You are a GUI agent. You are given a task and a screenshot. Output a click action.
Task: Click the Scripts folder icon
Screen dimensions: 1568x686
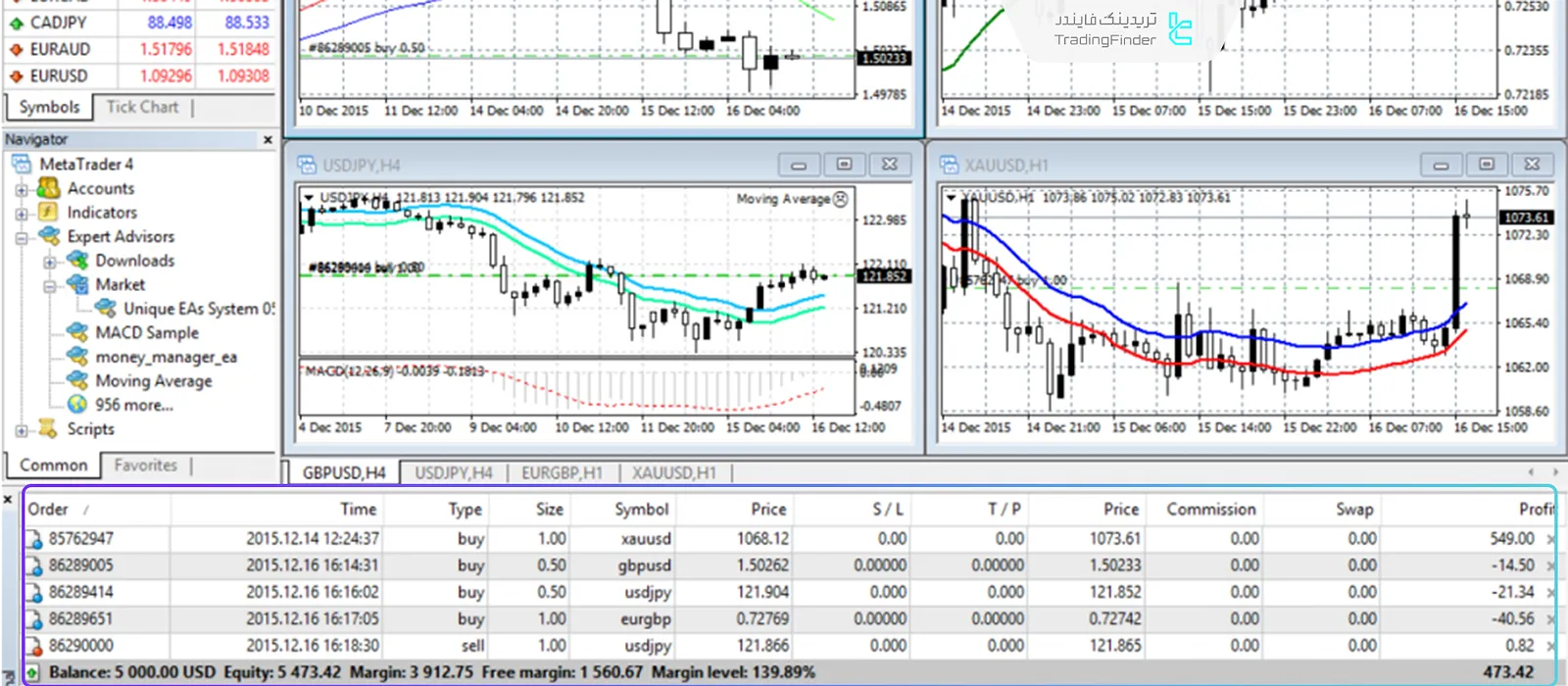click(x=48, y=429)
